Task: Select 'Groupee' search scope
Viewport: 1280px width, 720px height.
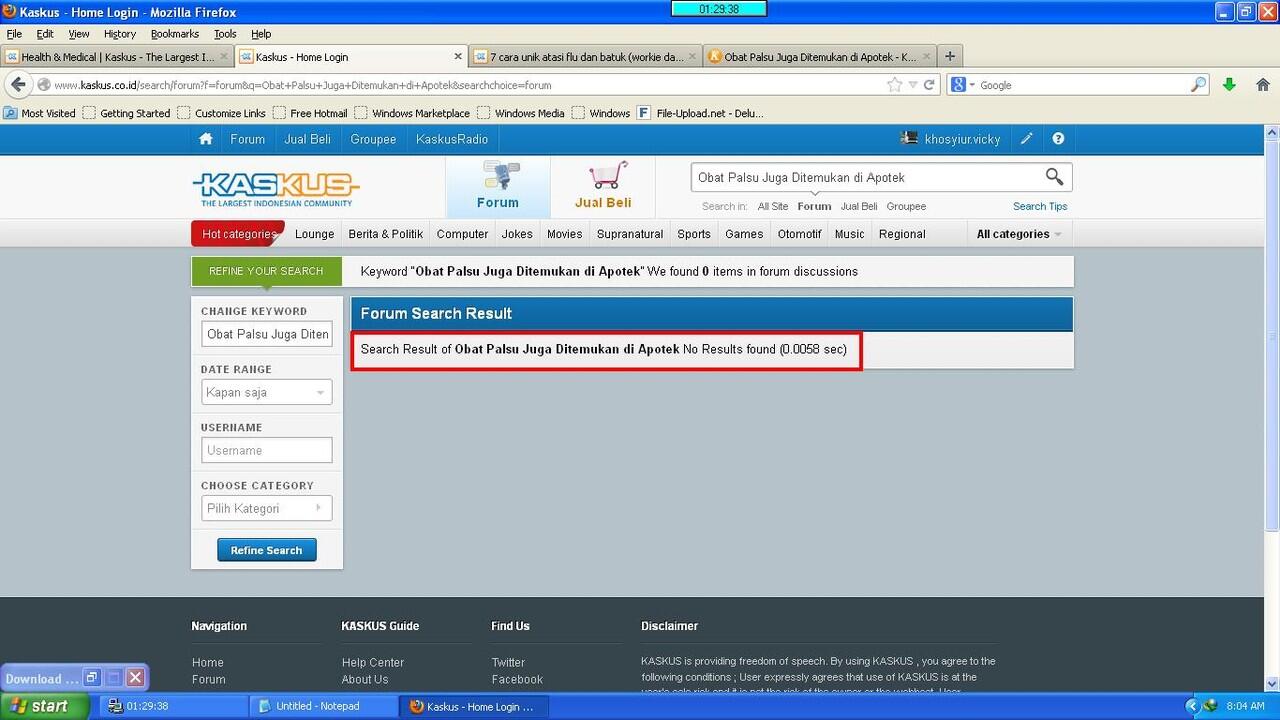Action: pos(906,206)
